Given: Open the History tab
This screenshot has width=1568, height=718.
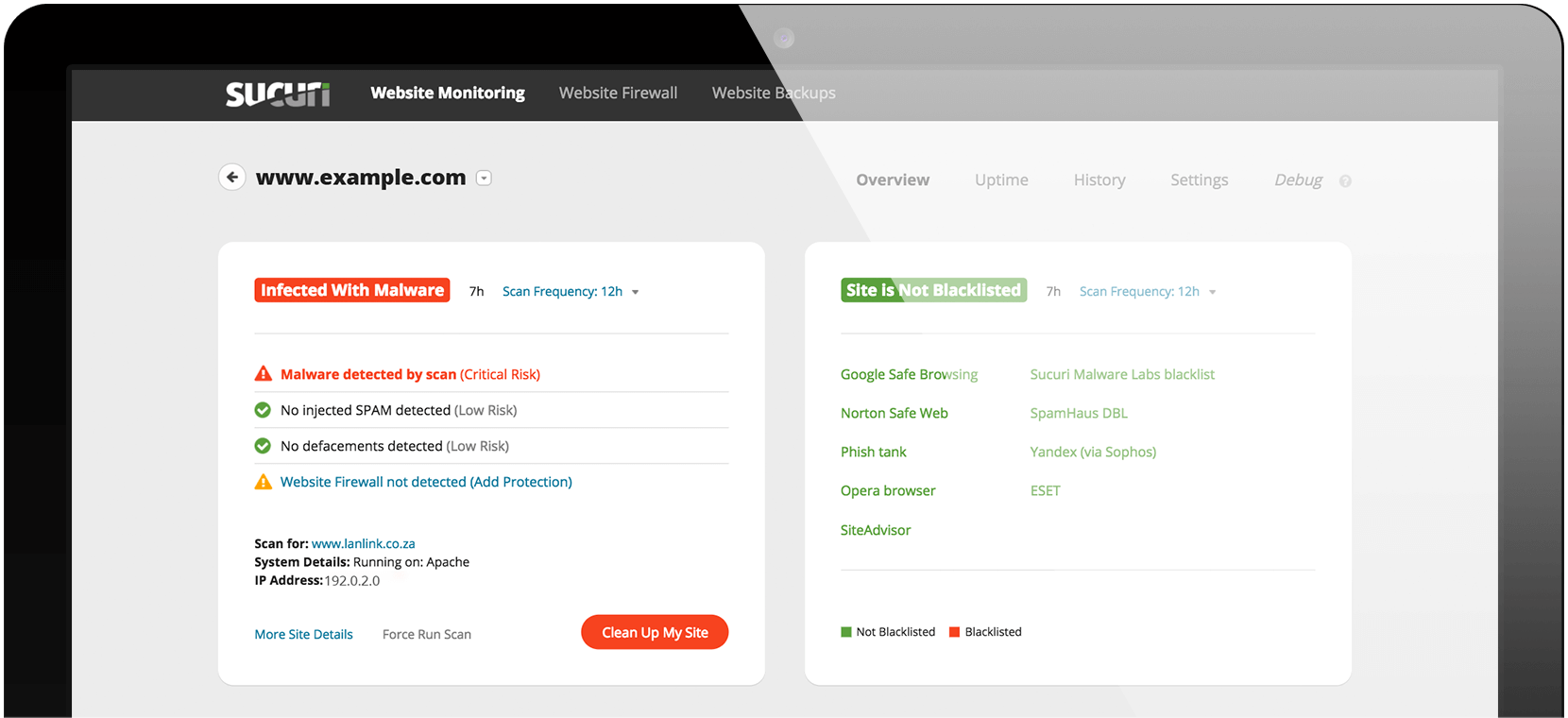Looking at the screenshot, I should 1099,180.
